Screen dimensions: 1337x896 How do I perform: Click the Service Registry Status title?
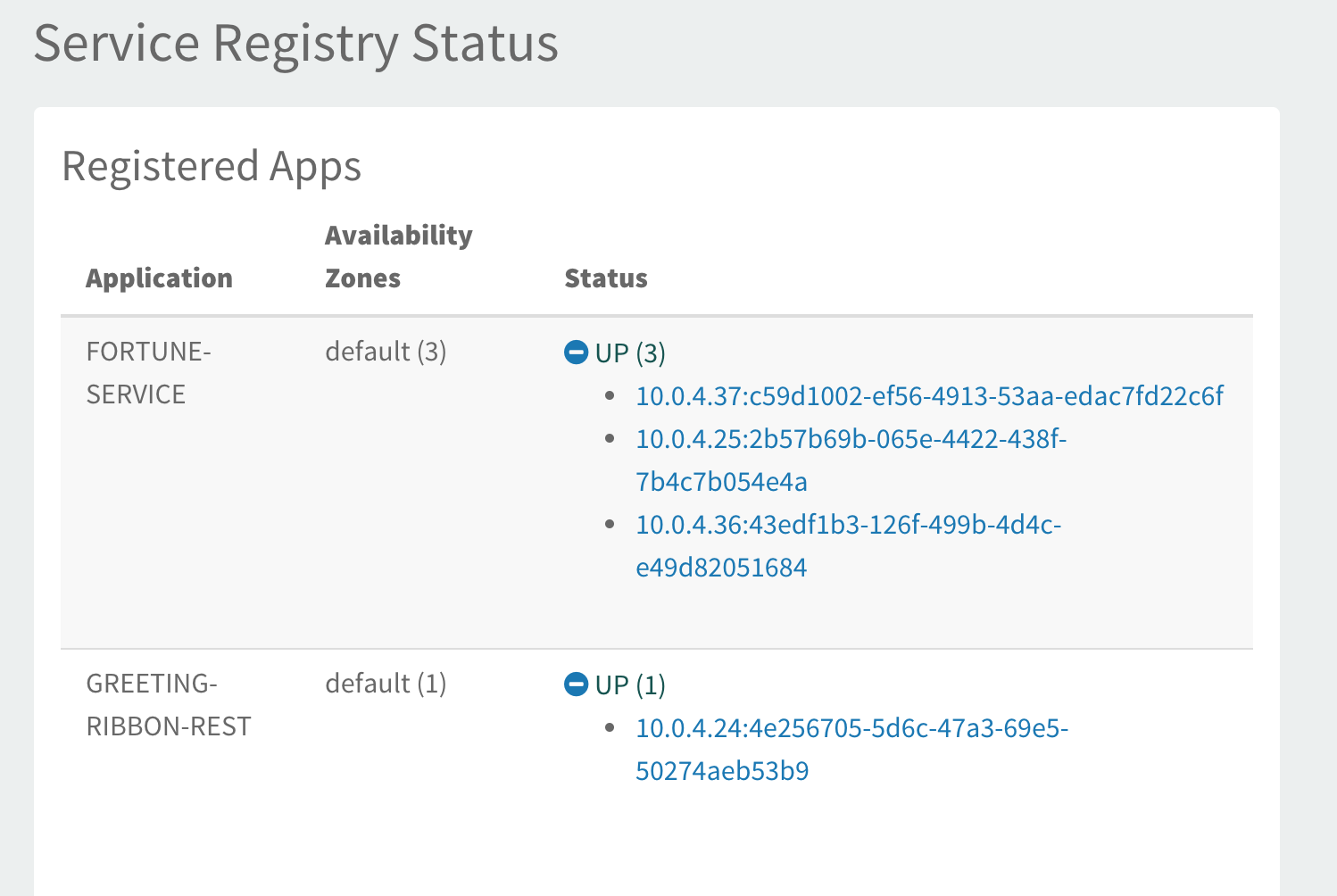296,45
